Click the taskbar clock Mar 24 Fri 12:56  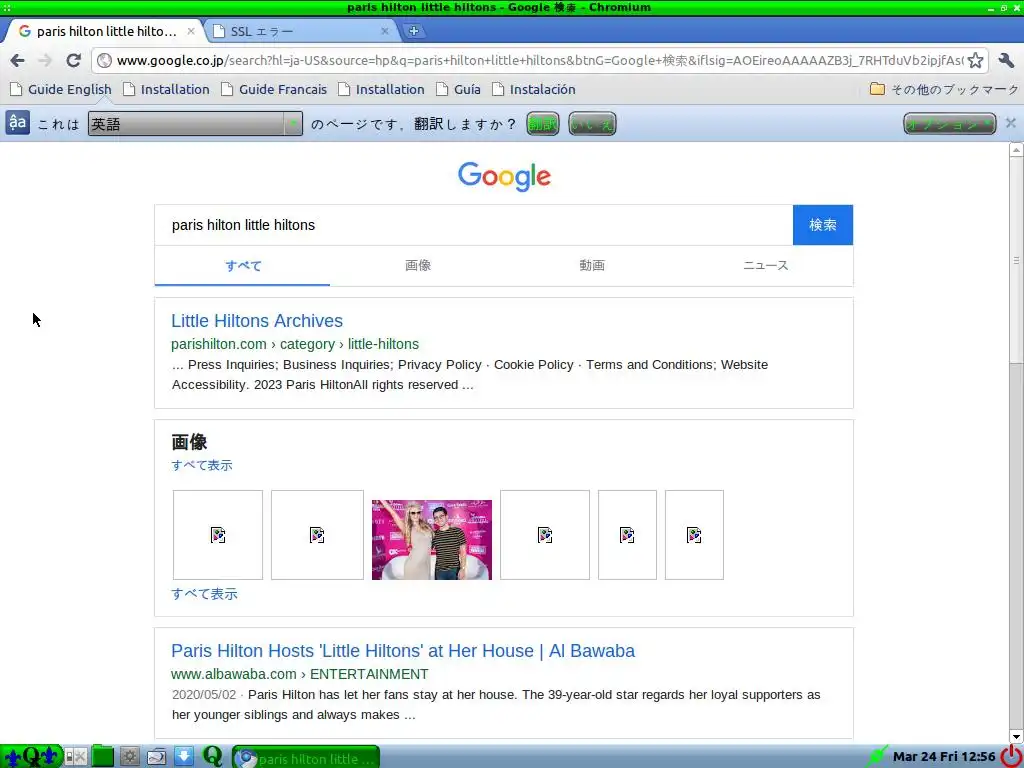coord(944,756)
